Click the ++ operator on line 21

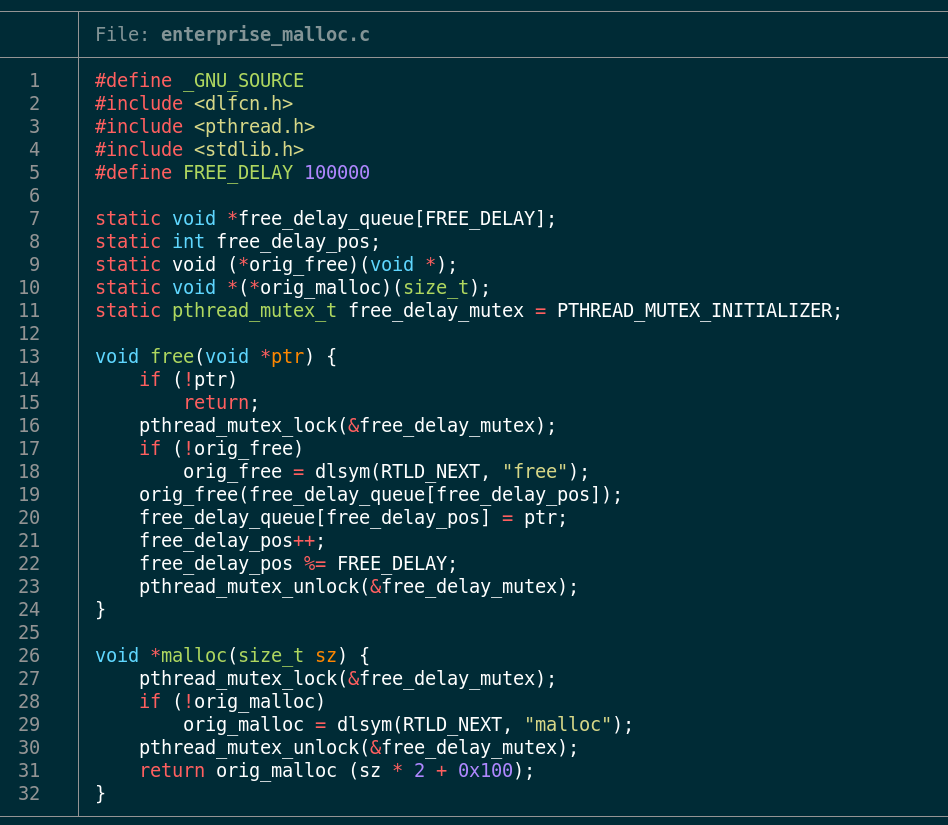click(x=304, y=541)
